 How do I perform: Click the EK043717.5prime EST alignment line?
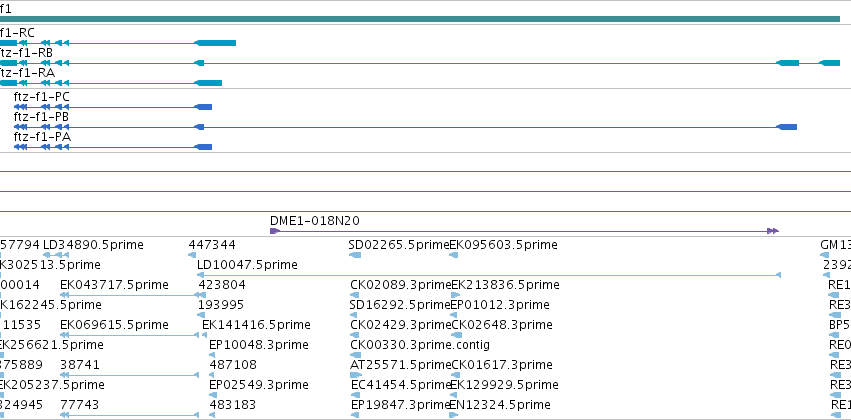130,295
